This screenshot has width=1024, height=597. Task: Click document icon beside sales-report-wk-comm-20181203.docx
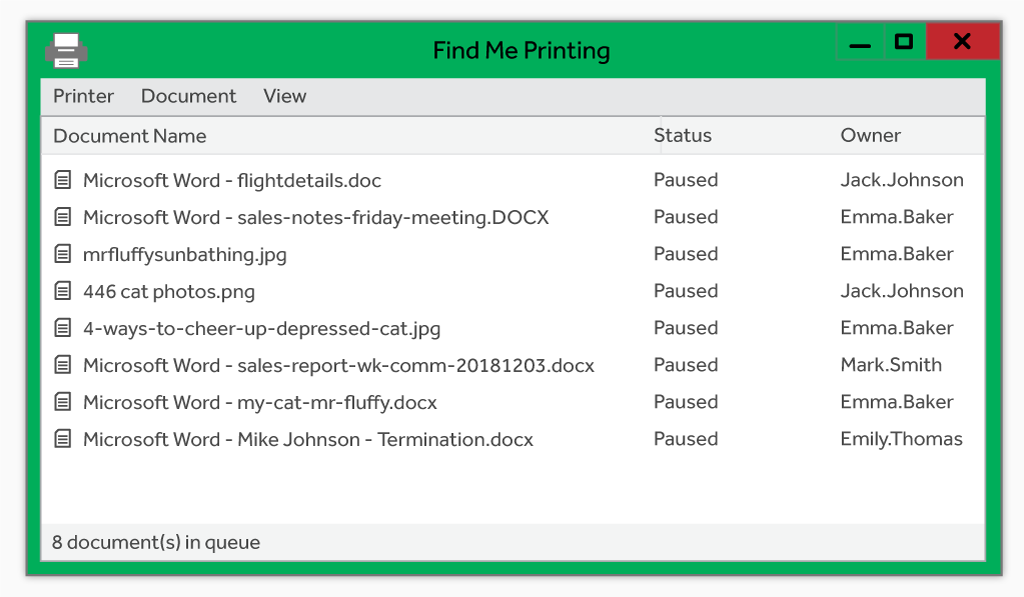[x=63, y=364]
